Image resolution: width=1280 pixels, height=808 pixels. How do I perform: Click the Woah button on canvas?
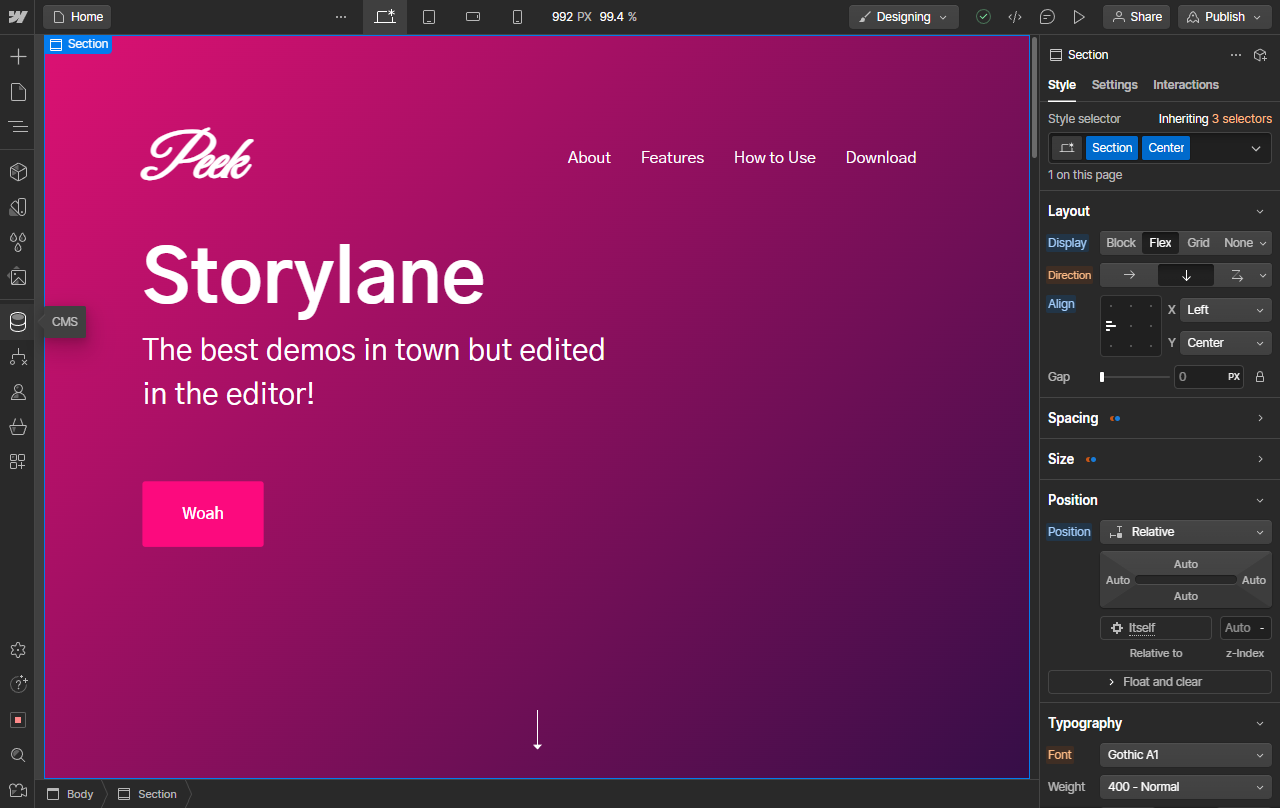(203, 514)
